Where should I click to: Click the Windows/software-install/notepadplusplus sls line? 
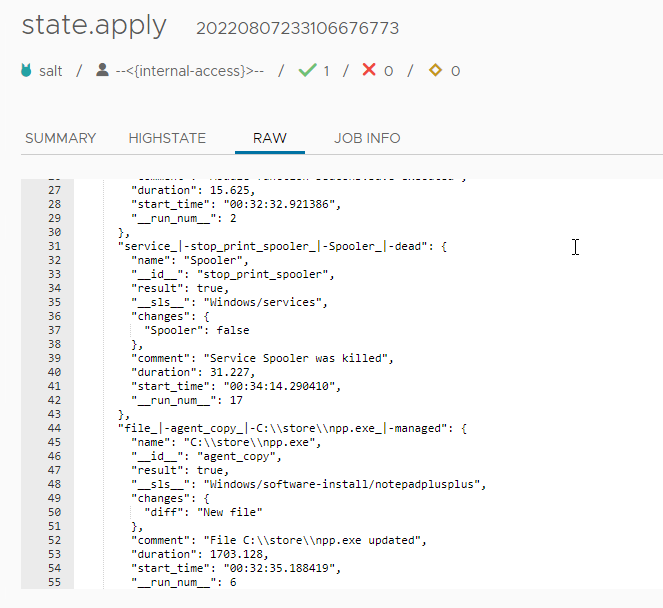309,484
